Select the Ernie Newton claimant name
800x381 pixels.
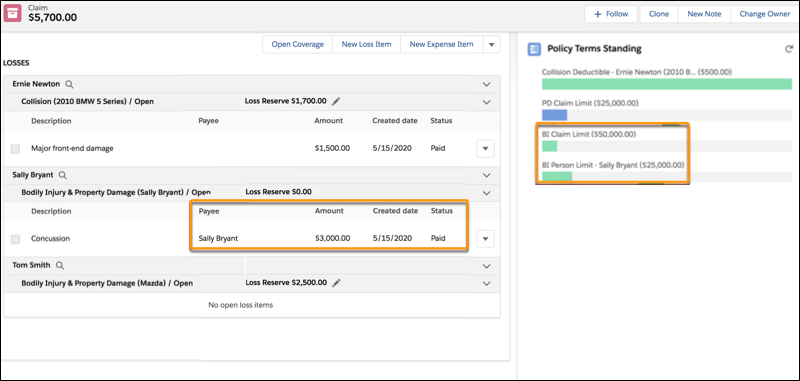(x=36, y=84)
